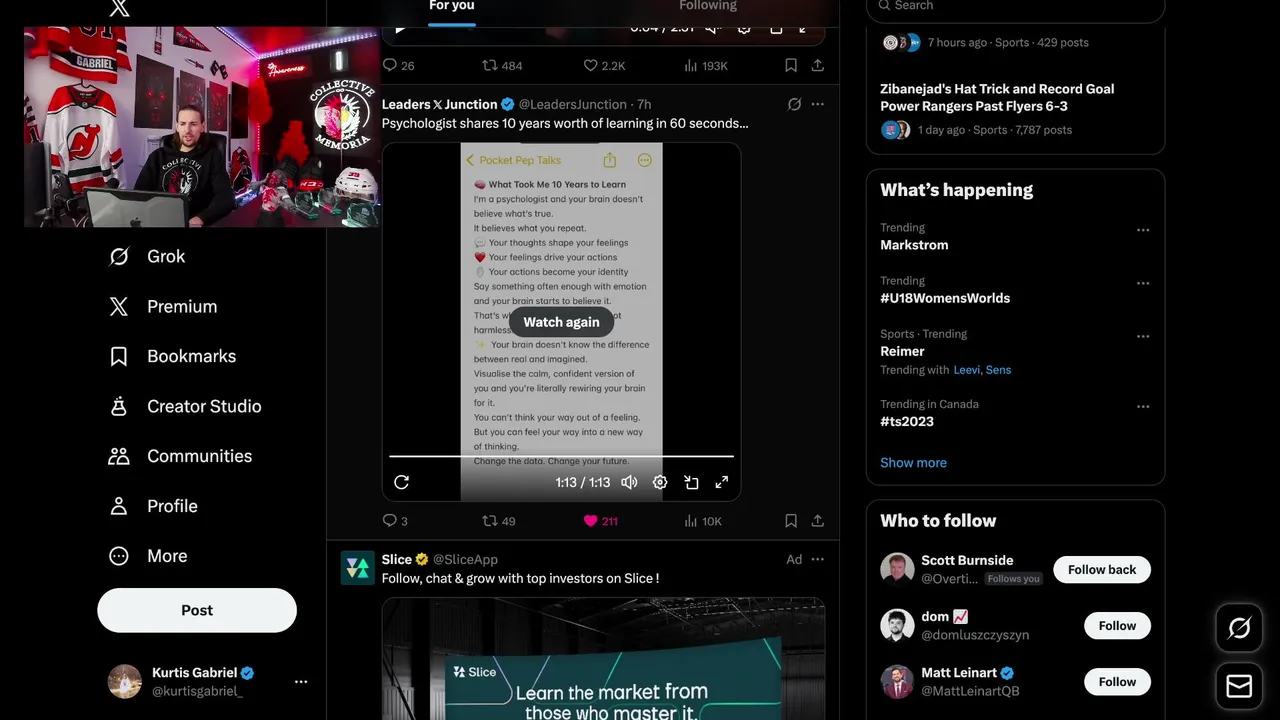This screenshot has width=1280, height=720.
Task: Open Creator Studio
Action: pyautogui.click(x=184, y=406)
